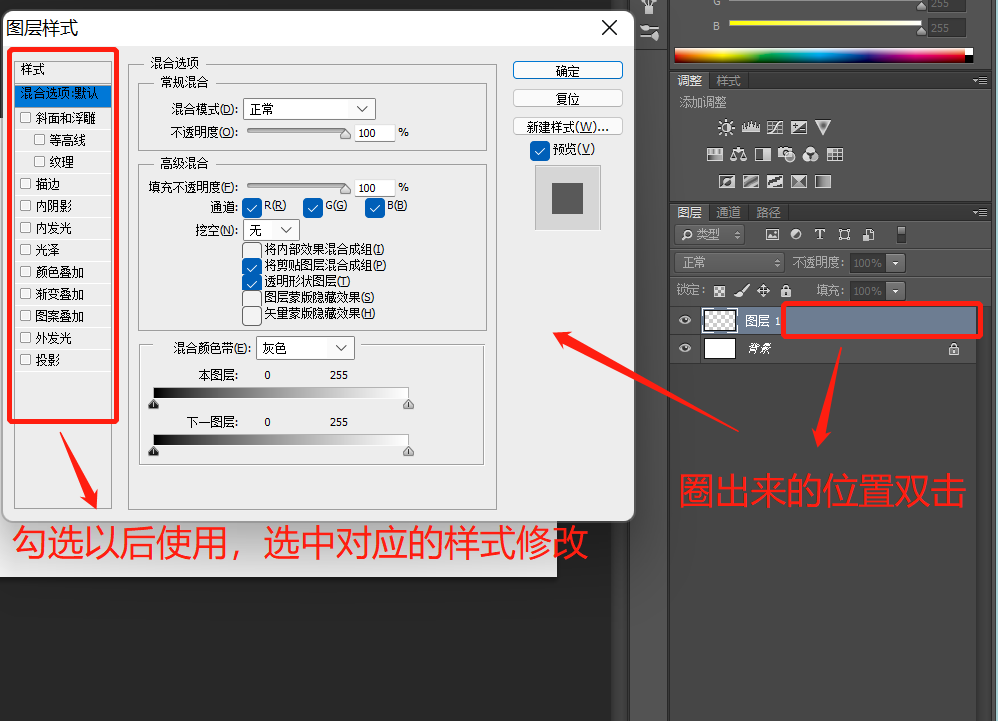Select the 调整 adjustments tab
Screen dimensions: 998x721
click(x=690, y=81)
